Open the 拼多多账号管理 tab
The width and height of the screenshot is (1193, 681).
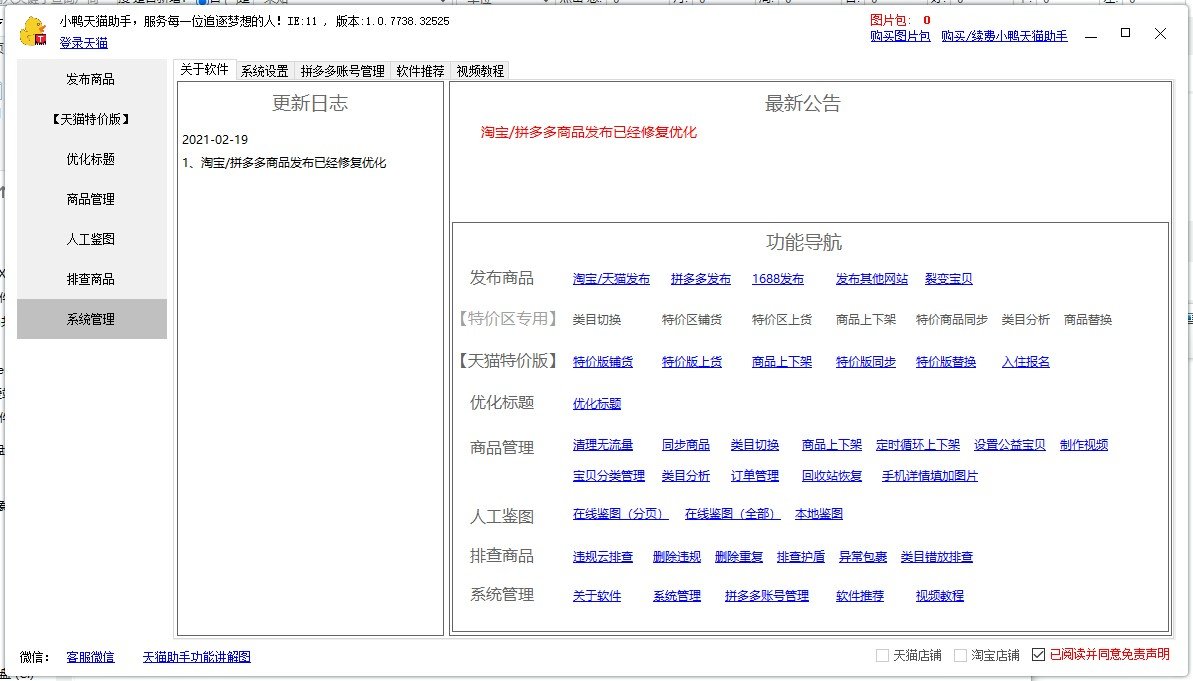[x=342, y=71]
